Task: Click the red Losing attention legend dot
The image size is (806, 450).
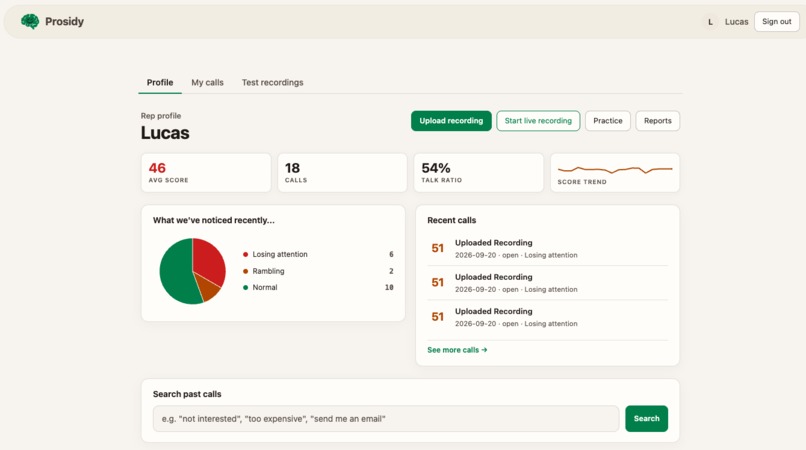Action: (x=245, y=255)
